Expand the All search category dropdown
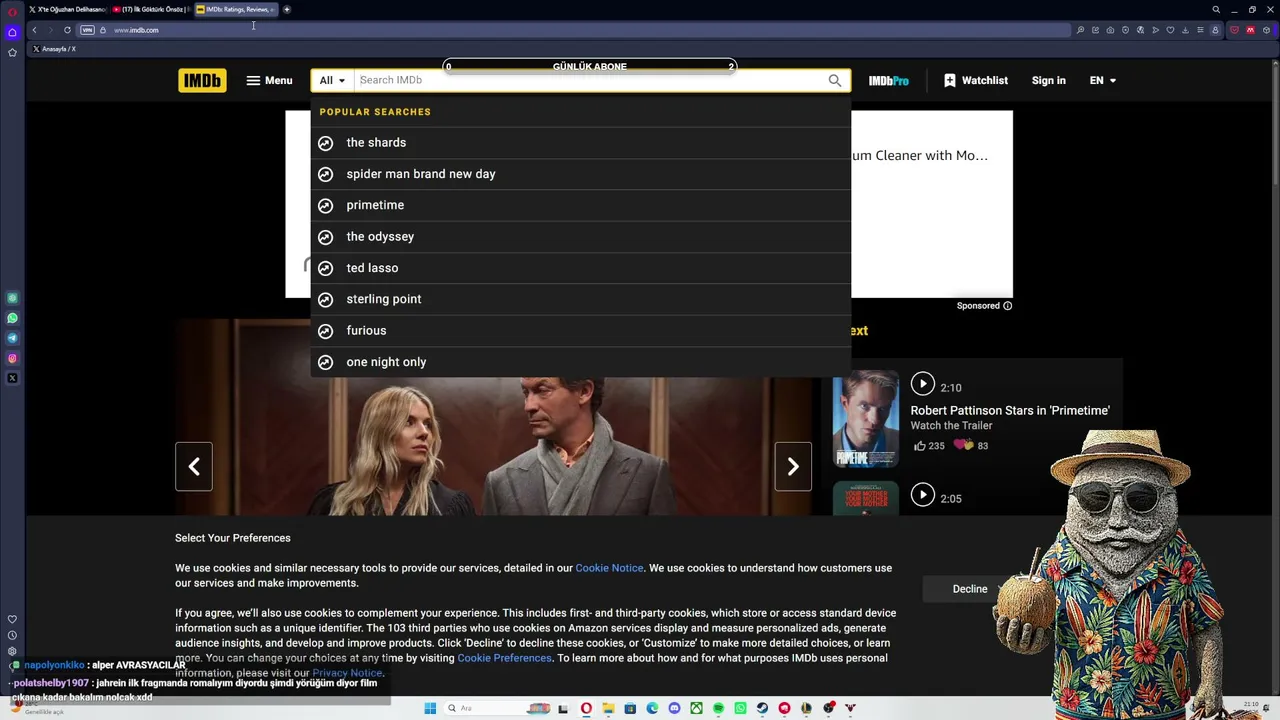This screenshot has height=720, width=1280. (332, 80)
